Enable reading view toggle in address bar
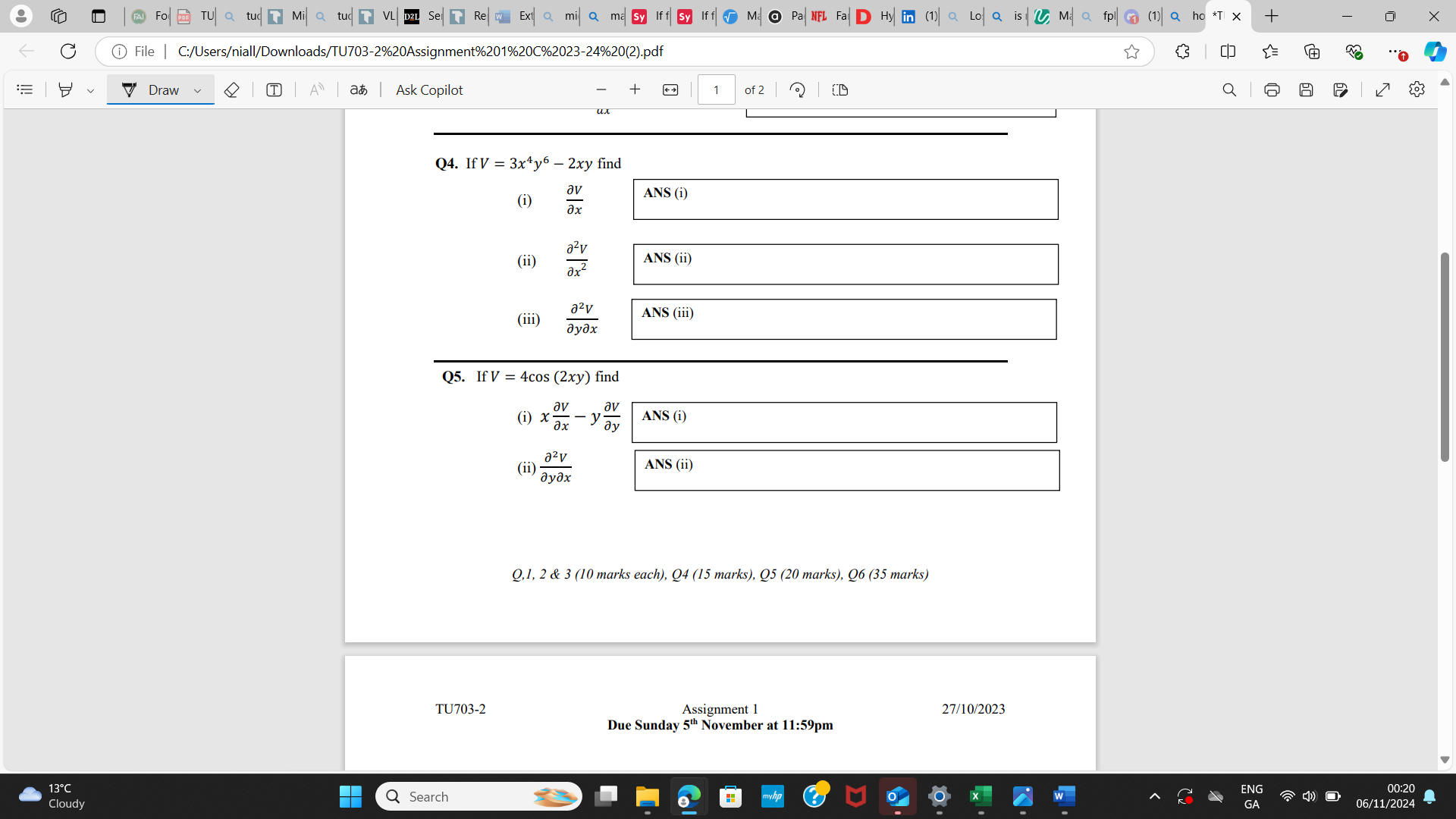Screen dimensions: 1456x819 (1230, 51)
